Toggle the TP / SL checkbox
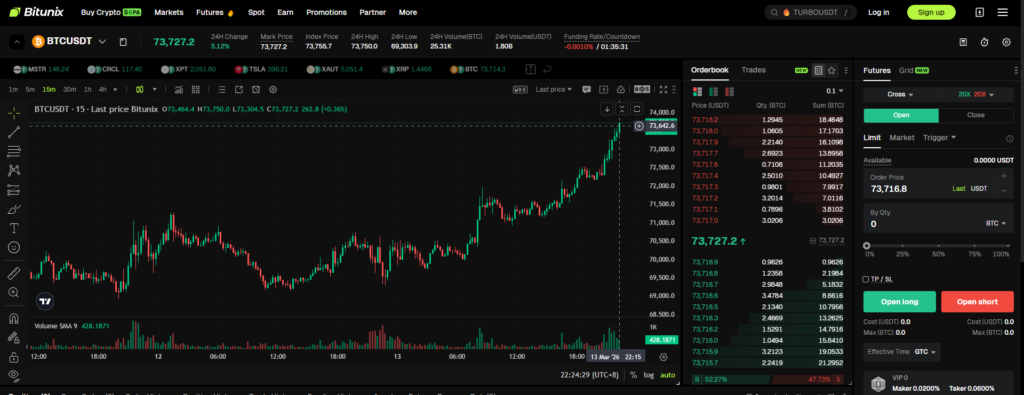 click(866, 279)
